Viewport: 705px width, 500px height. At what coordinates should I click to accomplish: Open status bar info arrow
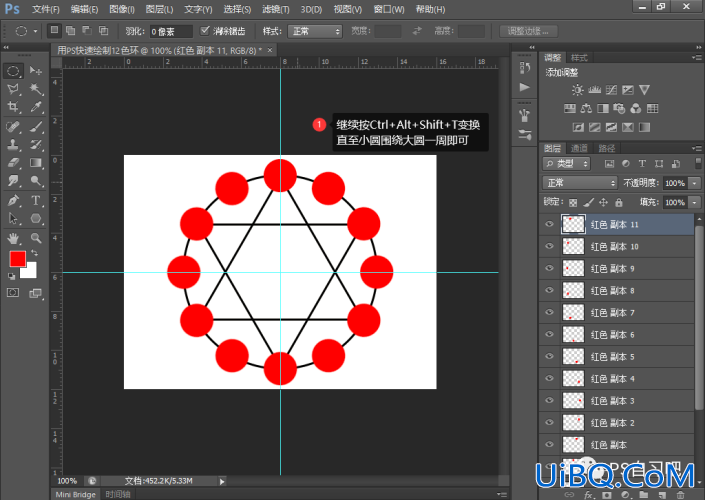coord(222,481)
